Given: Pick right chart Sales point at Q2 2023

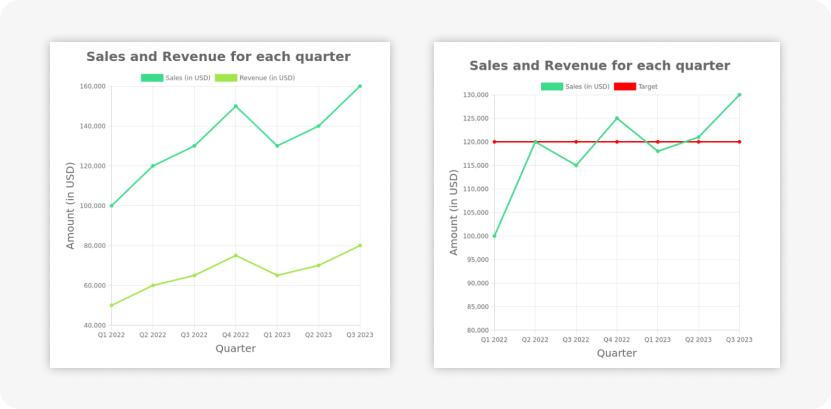Looking at the screenshot, I should point(699,137).
